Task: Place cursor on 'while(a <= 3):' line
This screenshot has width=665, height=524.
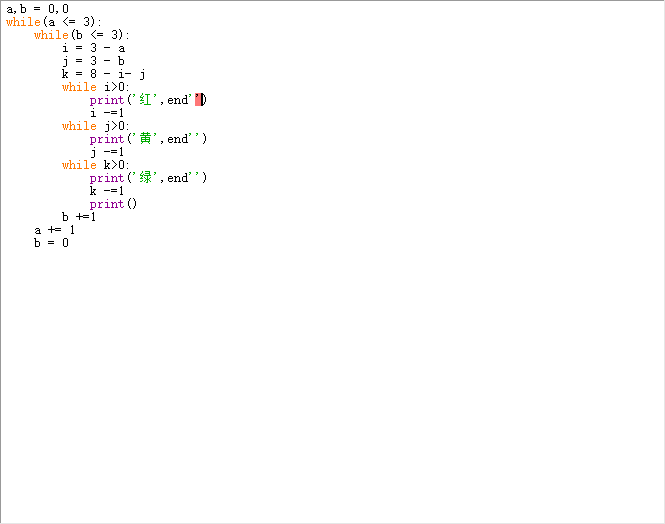Action: [54, 22]
